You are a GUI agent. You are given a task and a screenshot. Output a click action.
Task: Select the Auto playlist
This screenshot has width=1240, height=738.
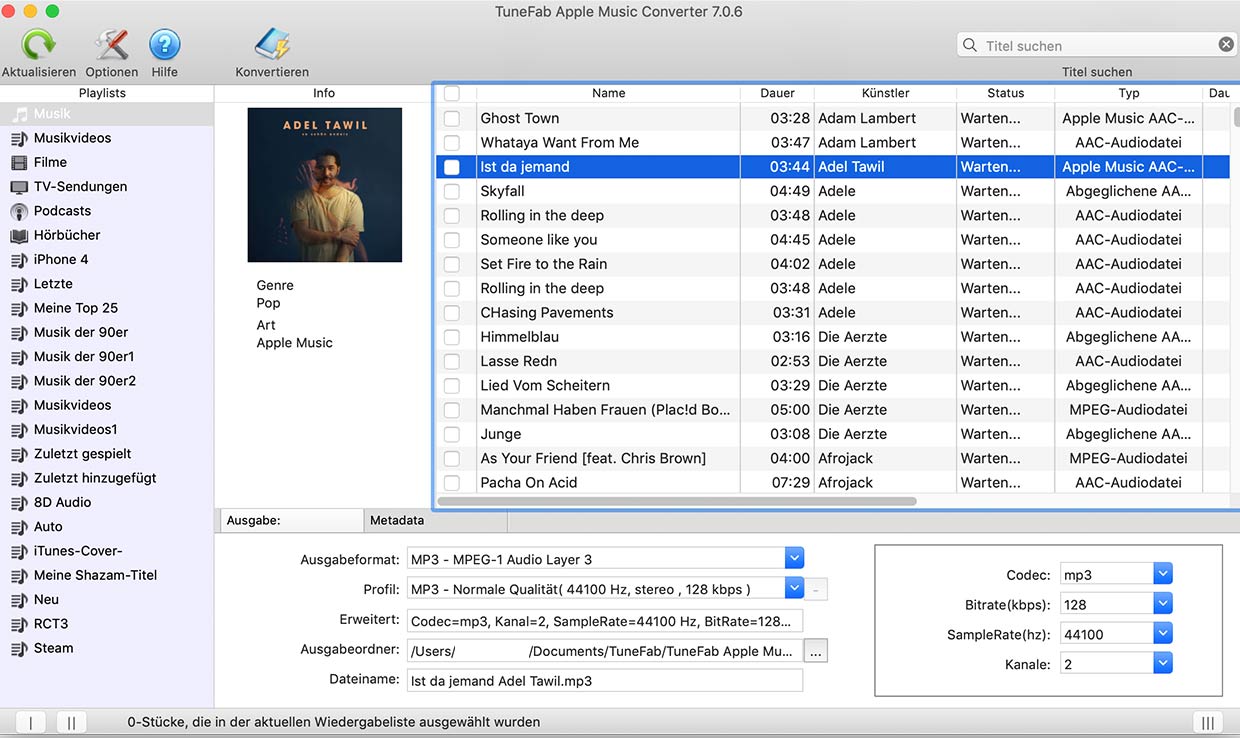[107, 527]
